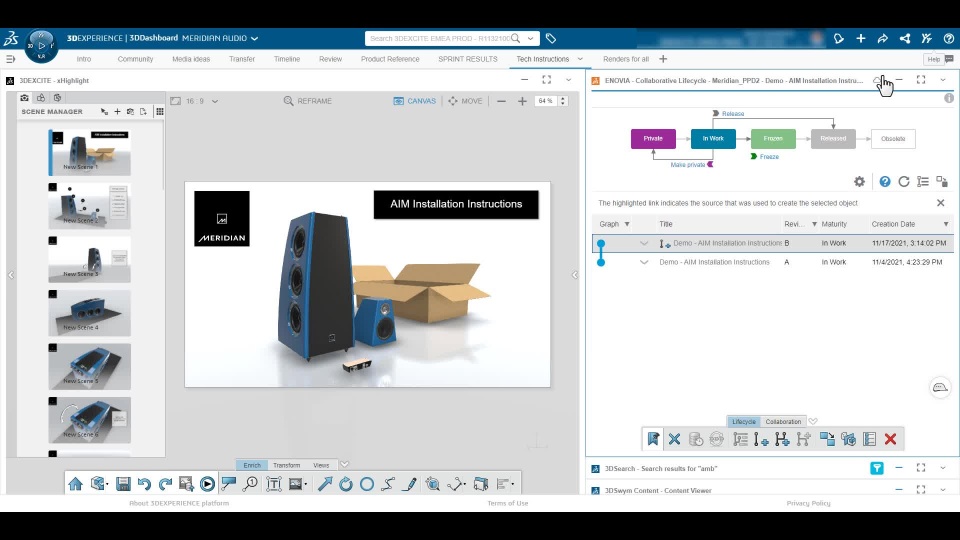Toggle MOVE mode in xHighlight
Image resolution: width=960 pixels, height=540 pixels.
465,101
